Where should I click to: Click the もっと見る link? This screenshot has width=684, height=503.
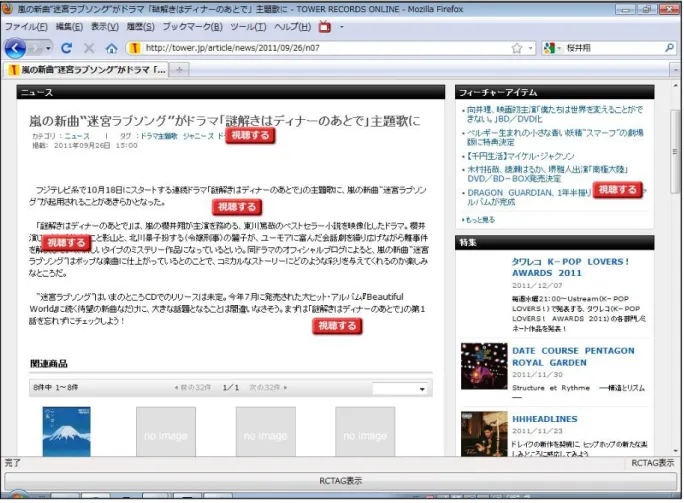pos(480,219)
